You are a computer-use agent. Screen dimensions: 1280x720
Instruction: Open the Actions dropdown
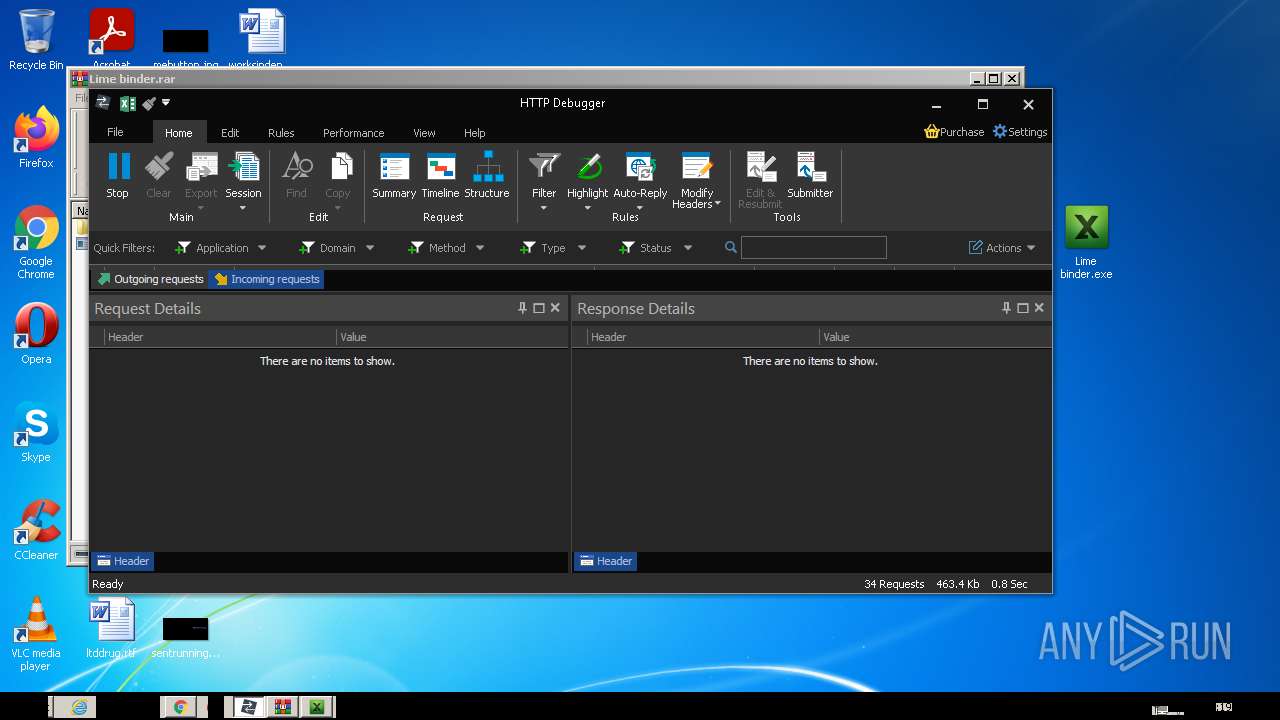(x=1002, y=248)
